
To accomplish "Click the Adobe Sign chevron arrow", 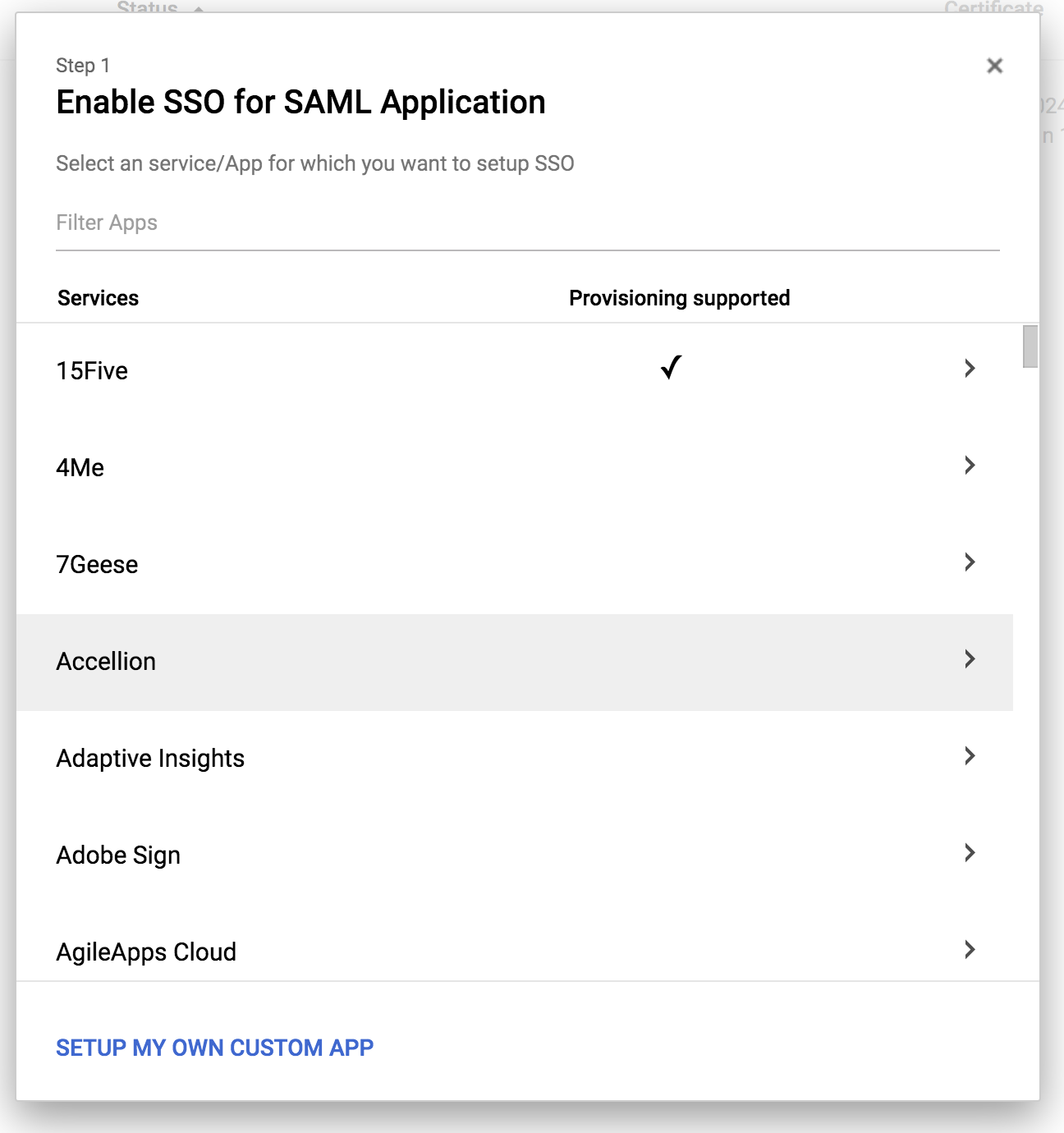I will pyautogui.click(x=970, y=853).
